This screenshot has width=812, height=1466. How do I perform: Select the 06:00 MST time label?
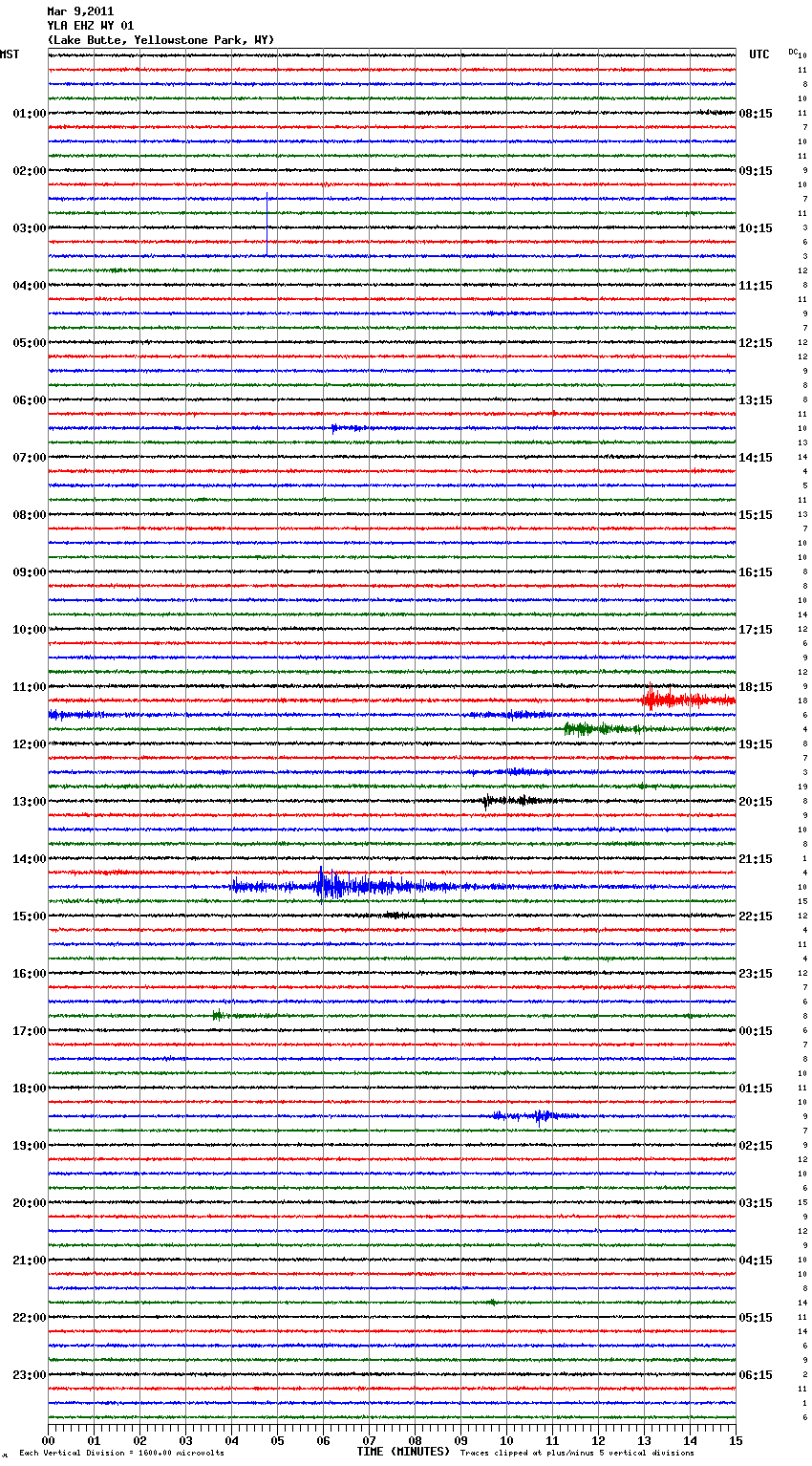click(x=30, y=400)
